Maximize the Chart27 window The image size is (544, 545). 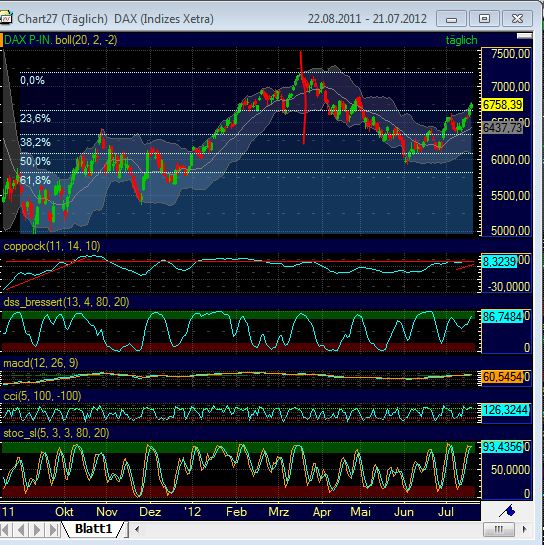(x=484, y=18)
